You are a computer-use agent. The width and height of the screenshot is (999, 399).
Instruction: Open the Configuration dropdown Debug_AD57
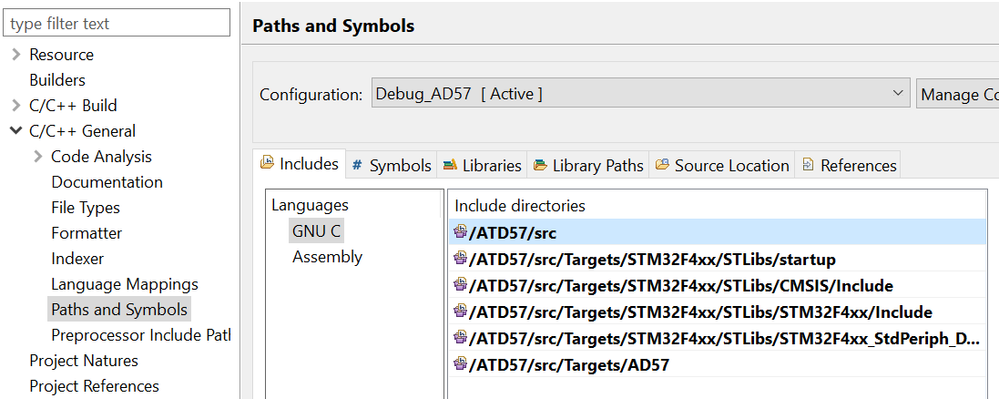pos(641,94)
